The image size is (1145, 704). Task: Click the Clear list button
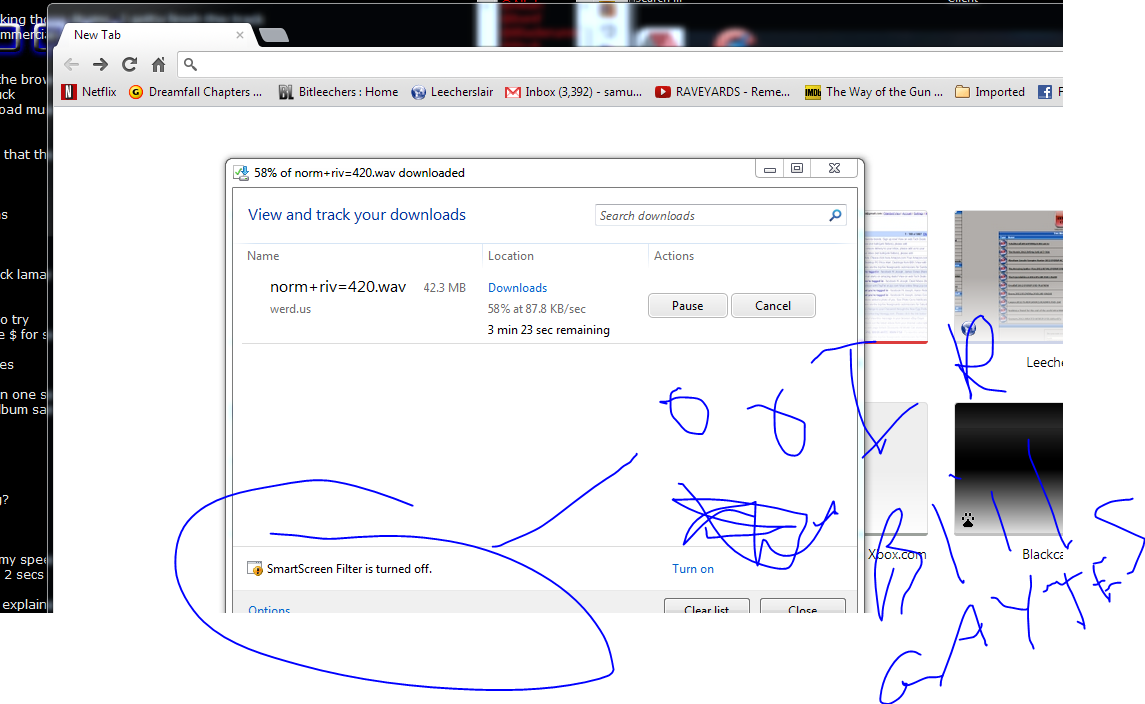(706, 606)
